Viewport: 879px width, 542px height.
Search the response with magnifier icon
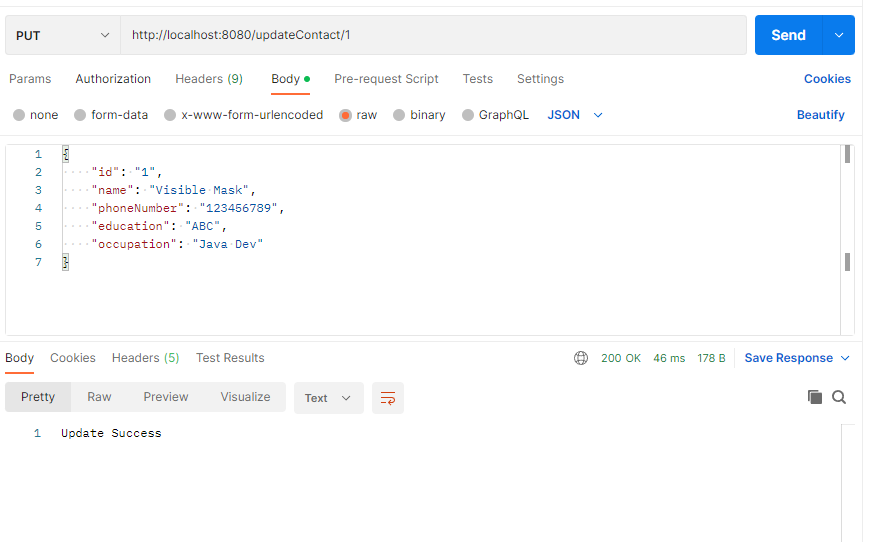click(x=839, y=397)
